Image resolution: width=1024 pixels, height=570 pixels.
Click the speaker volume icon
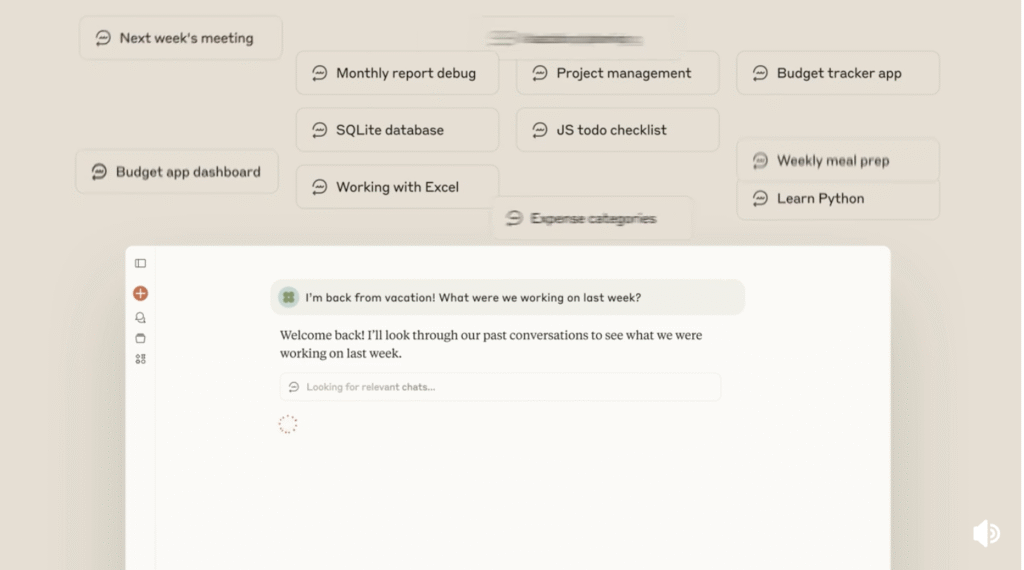985,533
